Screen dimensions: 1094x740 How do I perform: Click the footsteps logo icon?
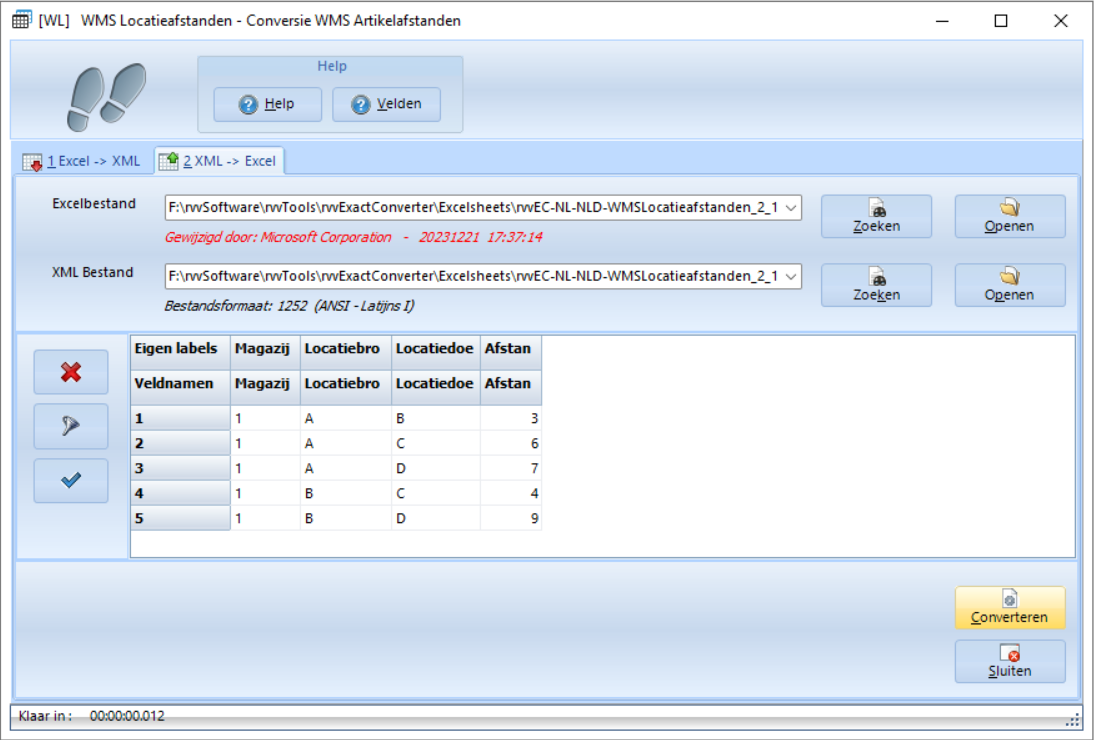(x=105, y=97)
